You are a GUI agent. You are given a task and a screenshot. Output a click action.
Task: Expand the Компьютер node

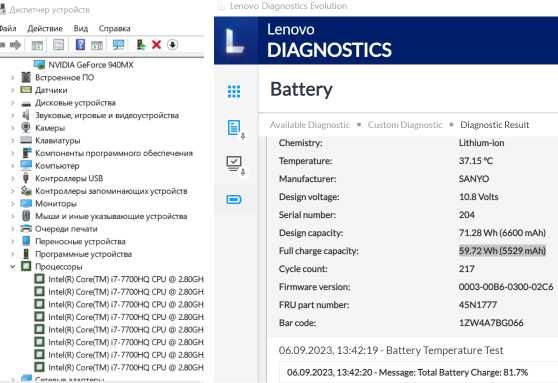click(x=12, y=166)
